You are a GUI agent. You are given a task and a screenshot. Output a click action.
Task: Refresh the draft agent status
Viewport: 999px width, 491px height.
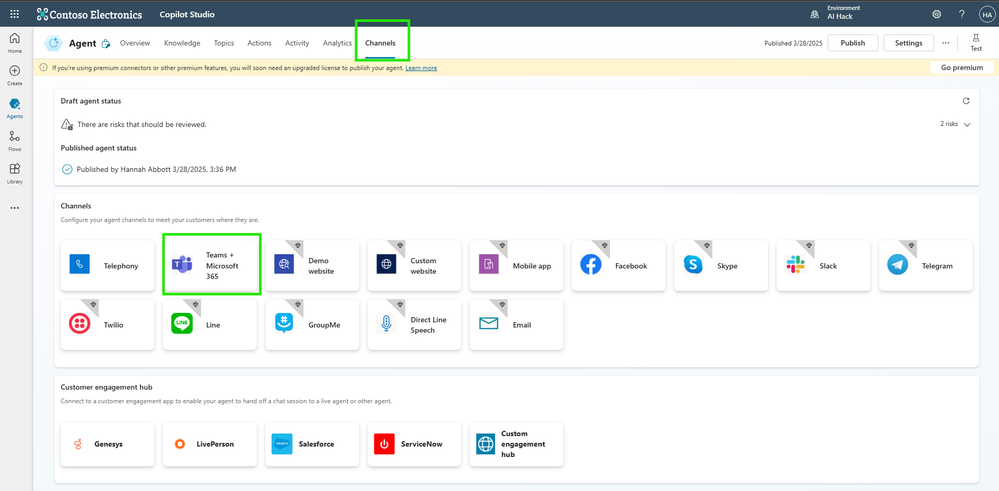[966, 101]
